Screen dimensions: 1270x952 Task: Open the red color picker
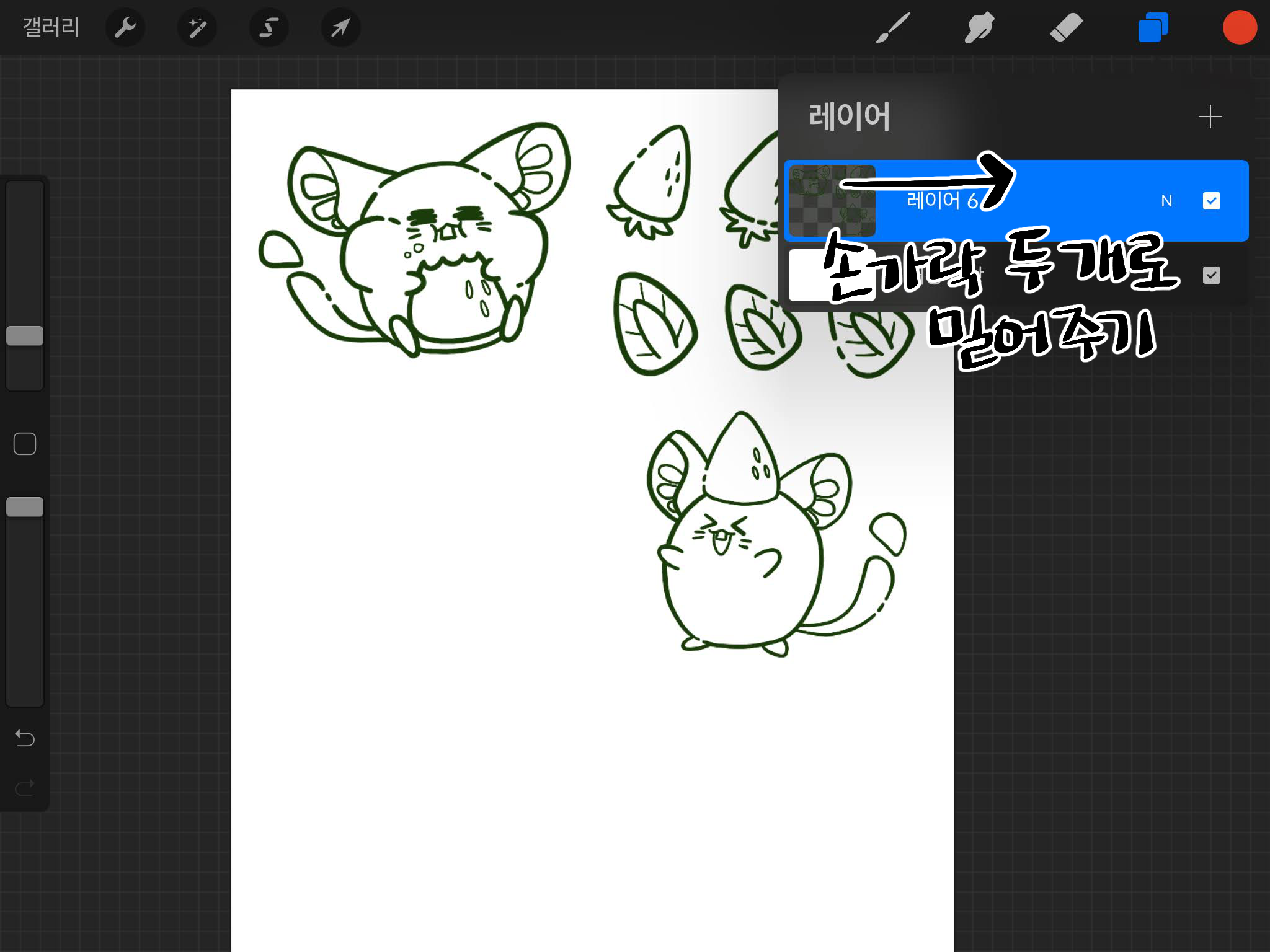(x=1239, y=27)
